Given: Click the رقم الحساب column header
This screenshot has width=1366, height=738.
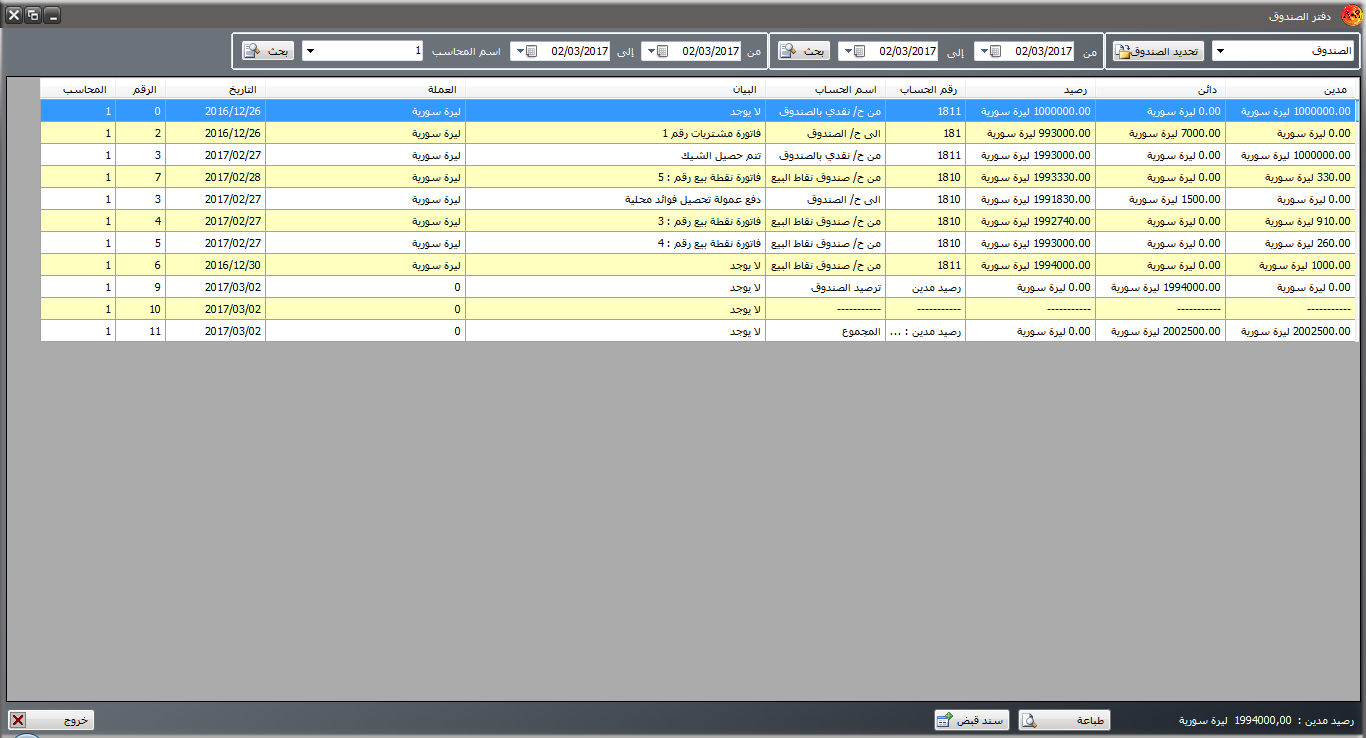Looking at the screenshot, I should point(925,89).
